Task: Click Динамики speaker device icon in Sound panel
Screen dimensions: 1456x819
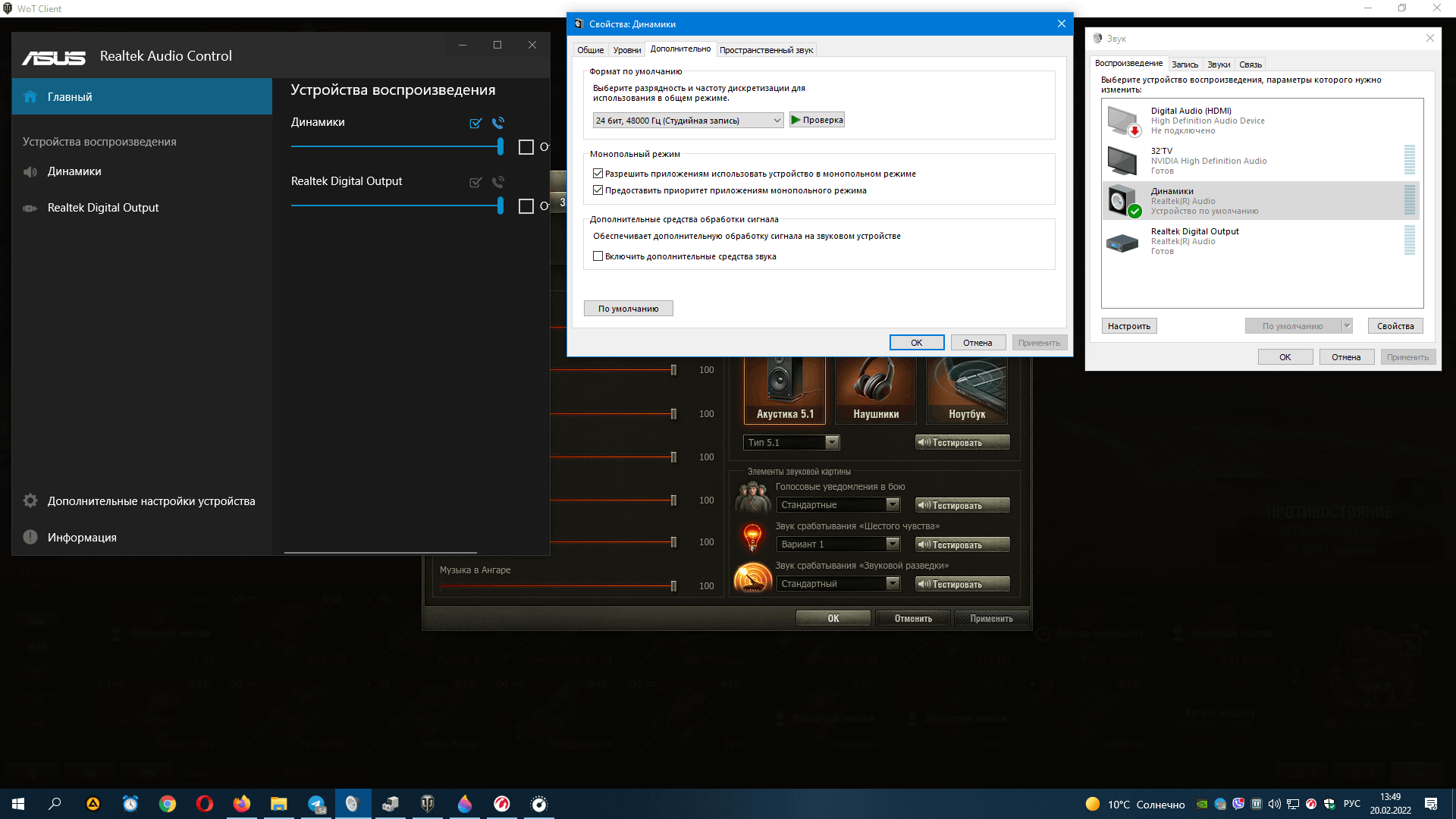Action: click(1121, 200)
